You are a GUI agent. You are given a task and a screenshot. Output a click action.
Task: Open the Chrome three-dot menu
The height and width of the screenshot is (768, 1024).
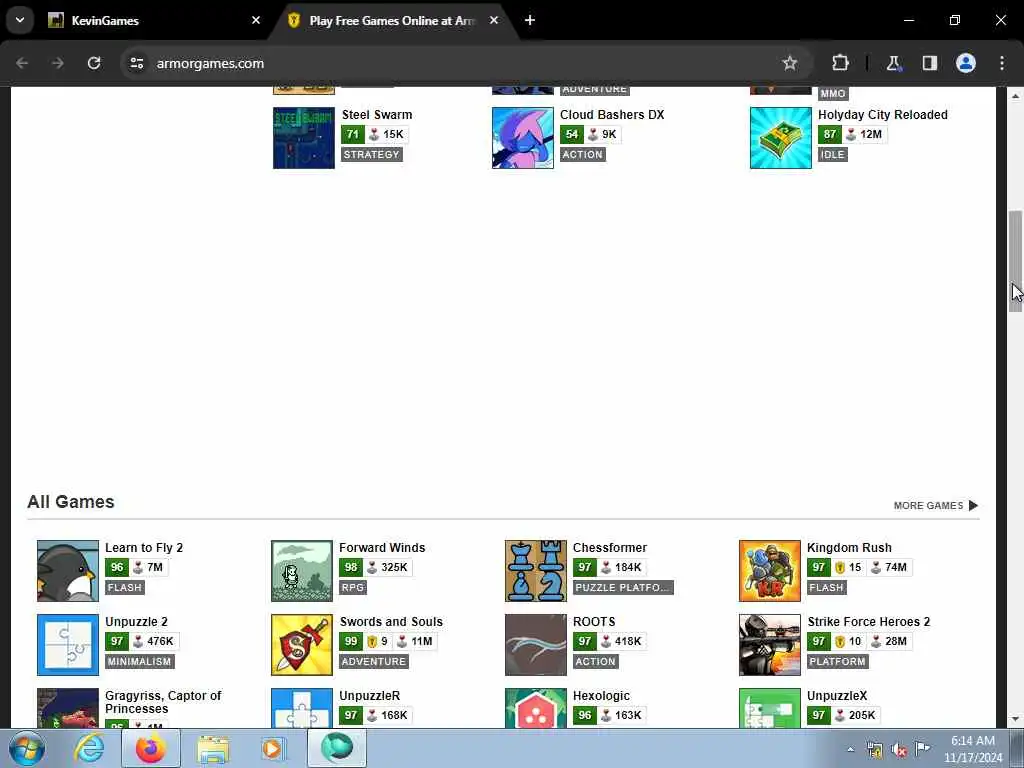pos(1002,63)
